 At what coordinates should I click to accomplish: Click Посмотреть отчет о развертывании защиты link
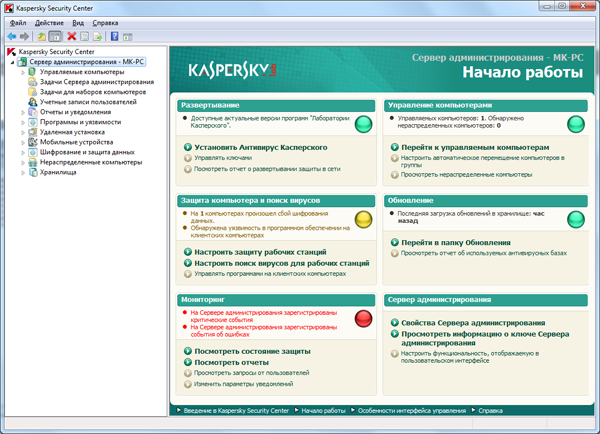[x=267, y=169]
